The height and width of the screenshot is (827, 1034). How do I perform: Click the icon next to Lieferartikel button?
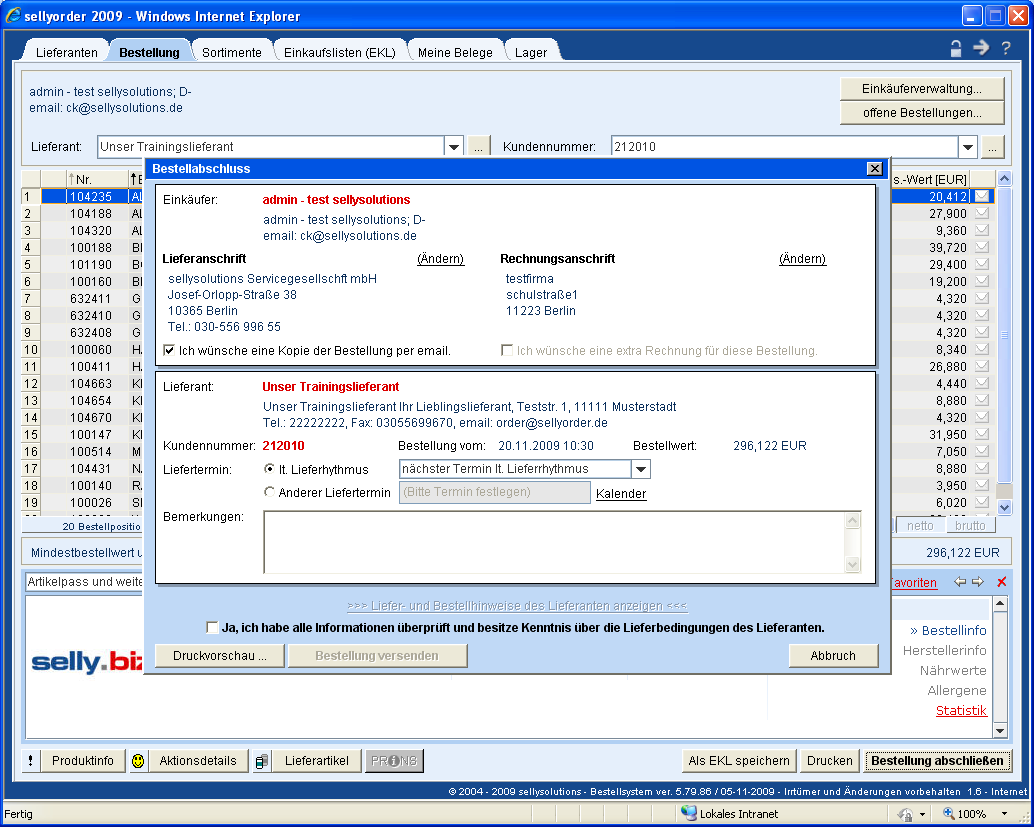[261, 761]
